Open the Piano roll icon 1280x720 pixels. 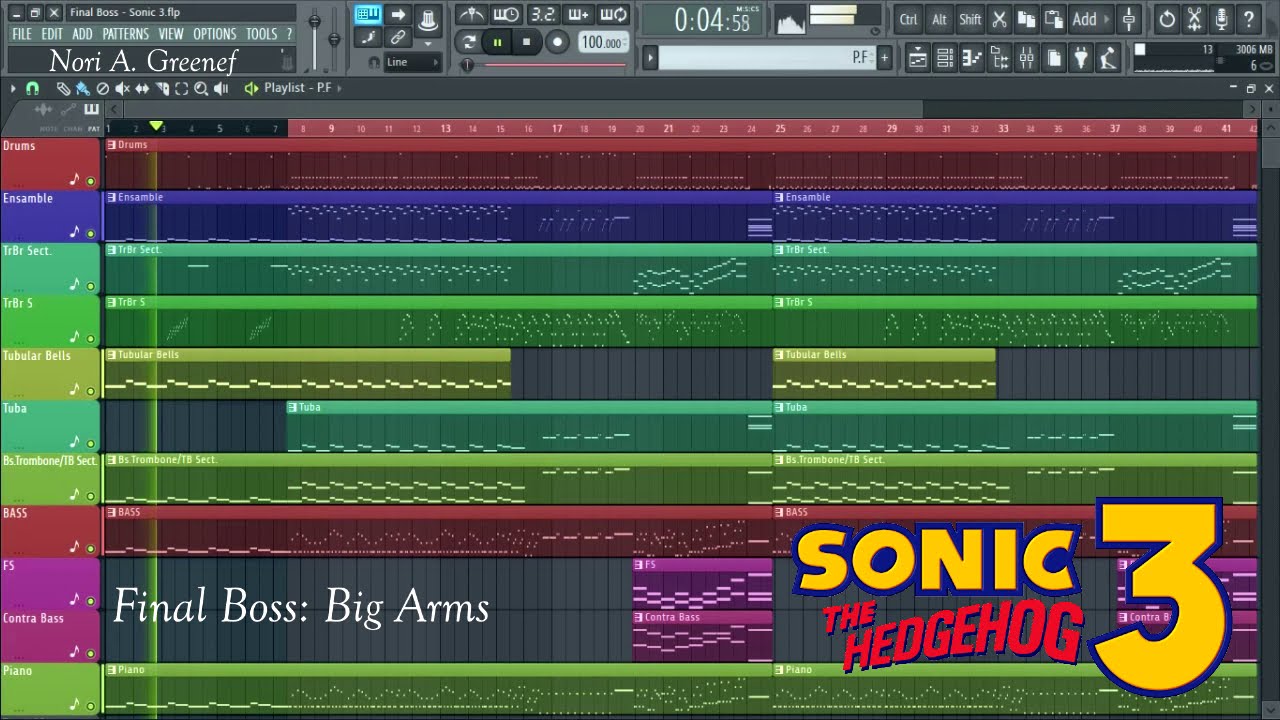(x=972, y=58)
